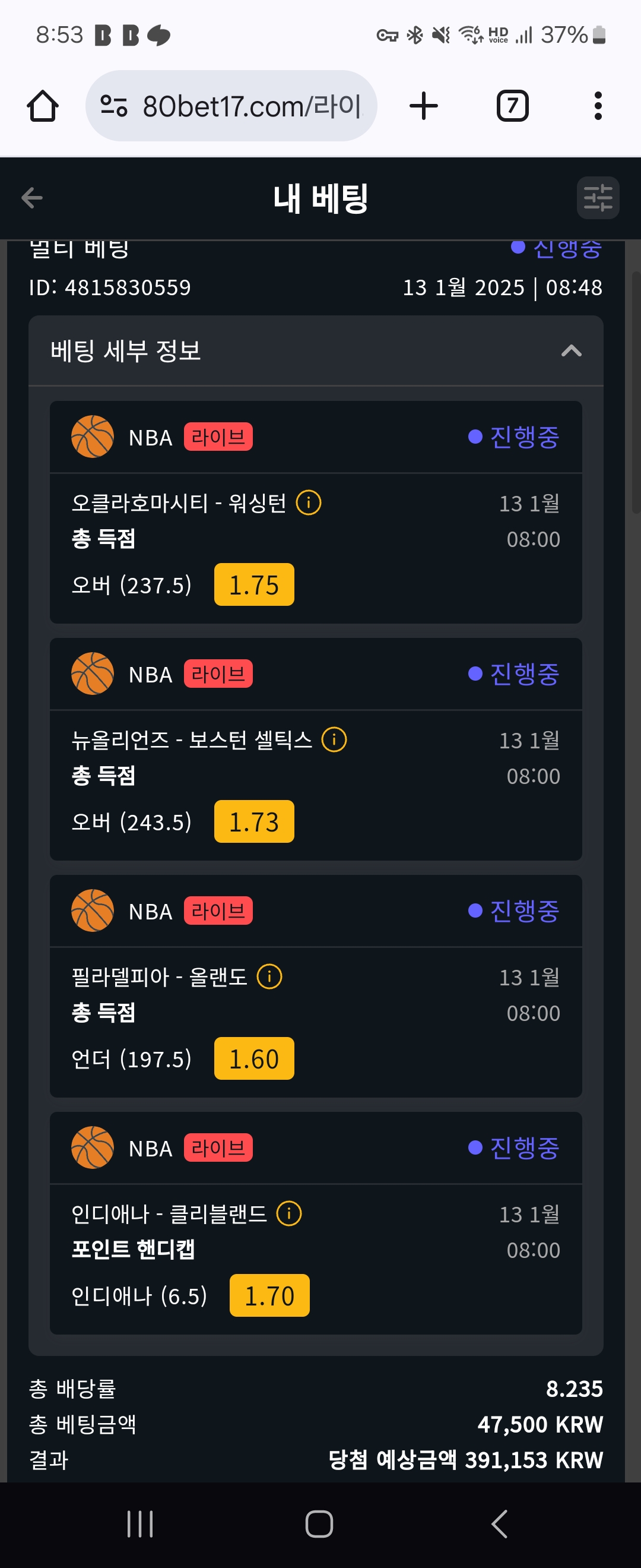Show info for 필라델피아 - 올랜도 match
The height and width of the screenshot is (1568, 641).
[x=269, y=977]
